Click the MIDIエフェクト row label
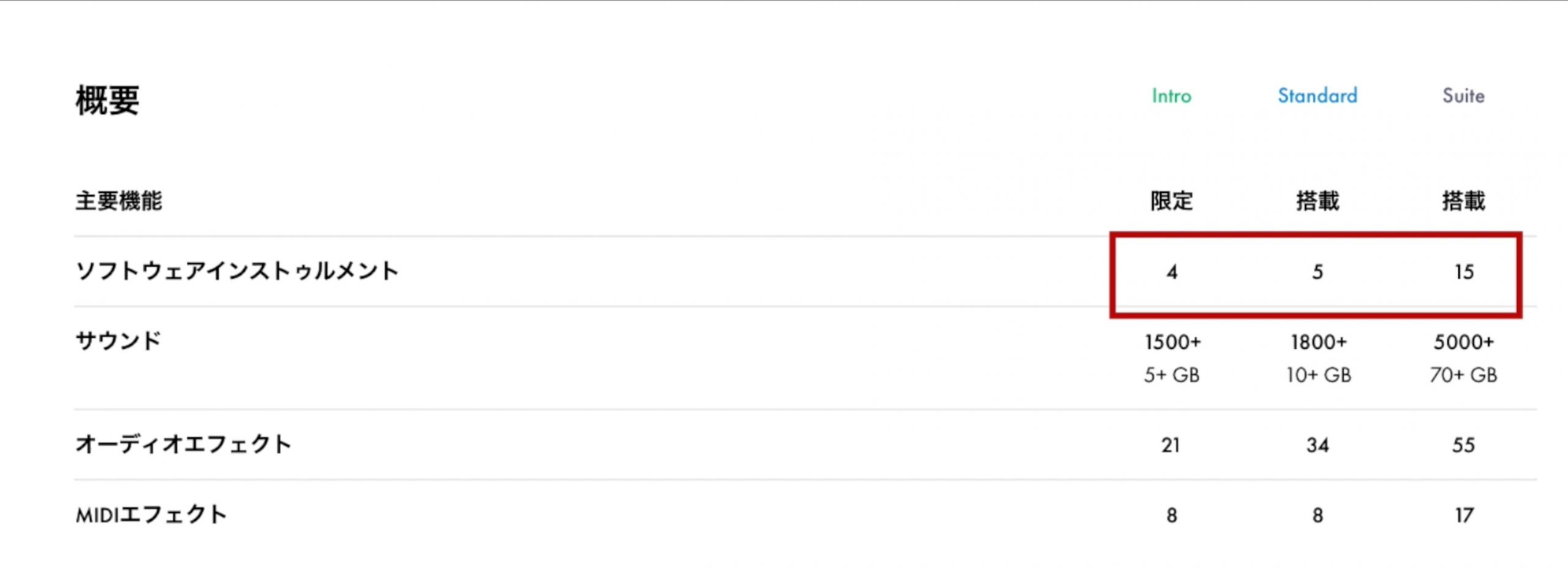Screen dimensions: 1568x568 pyautogui.click(x=151, y=515)
